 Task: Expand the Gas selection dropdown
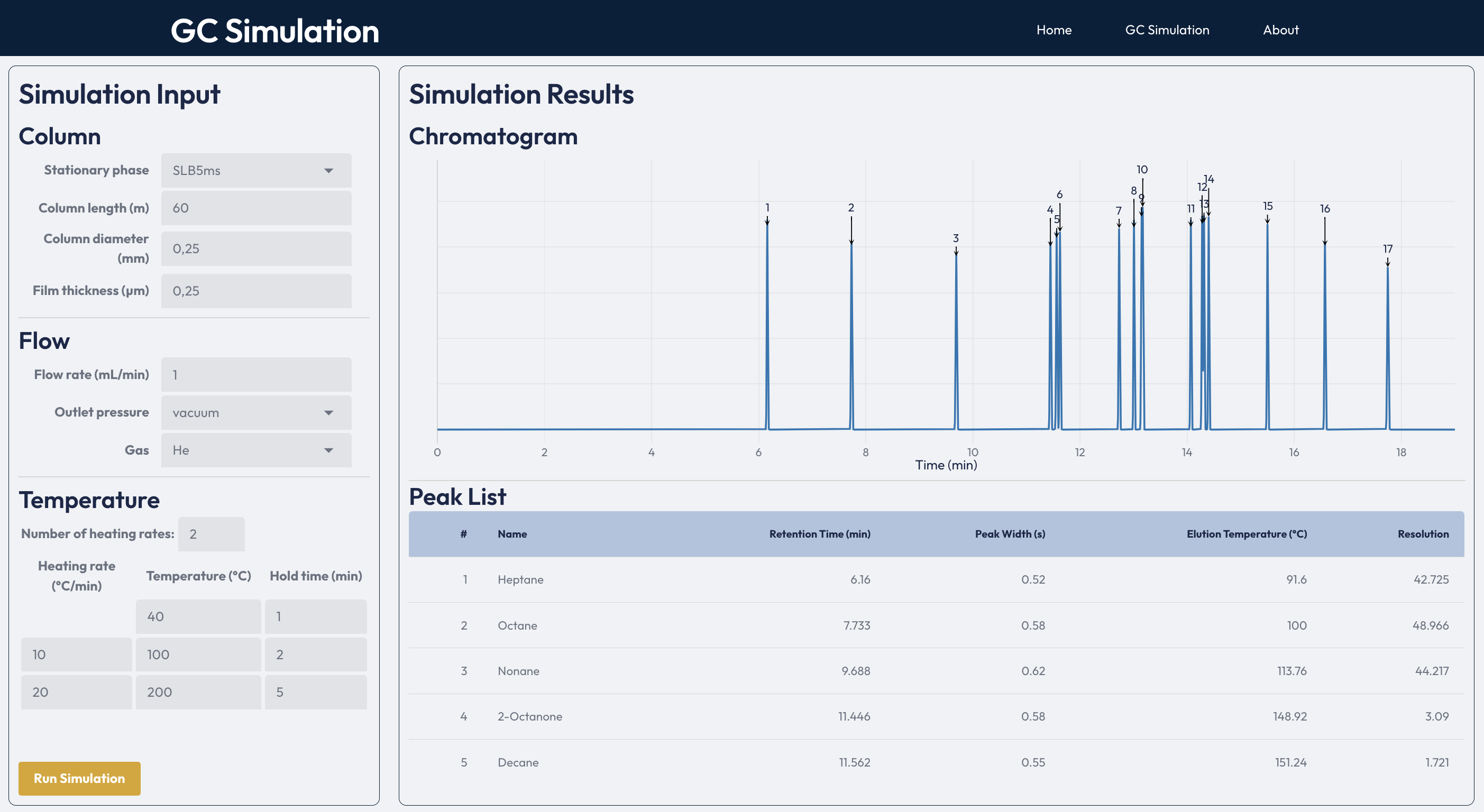(255, 450)
